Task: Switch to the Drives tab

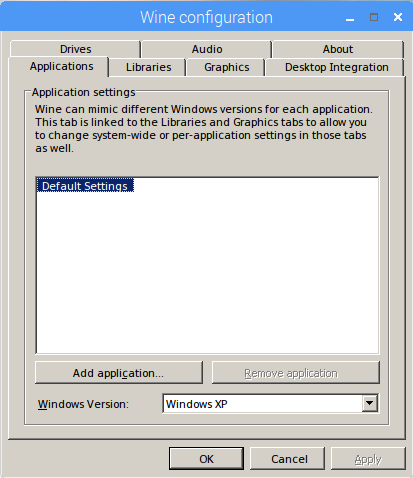Action: click(75, 49)
